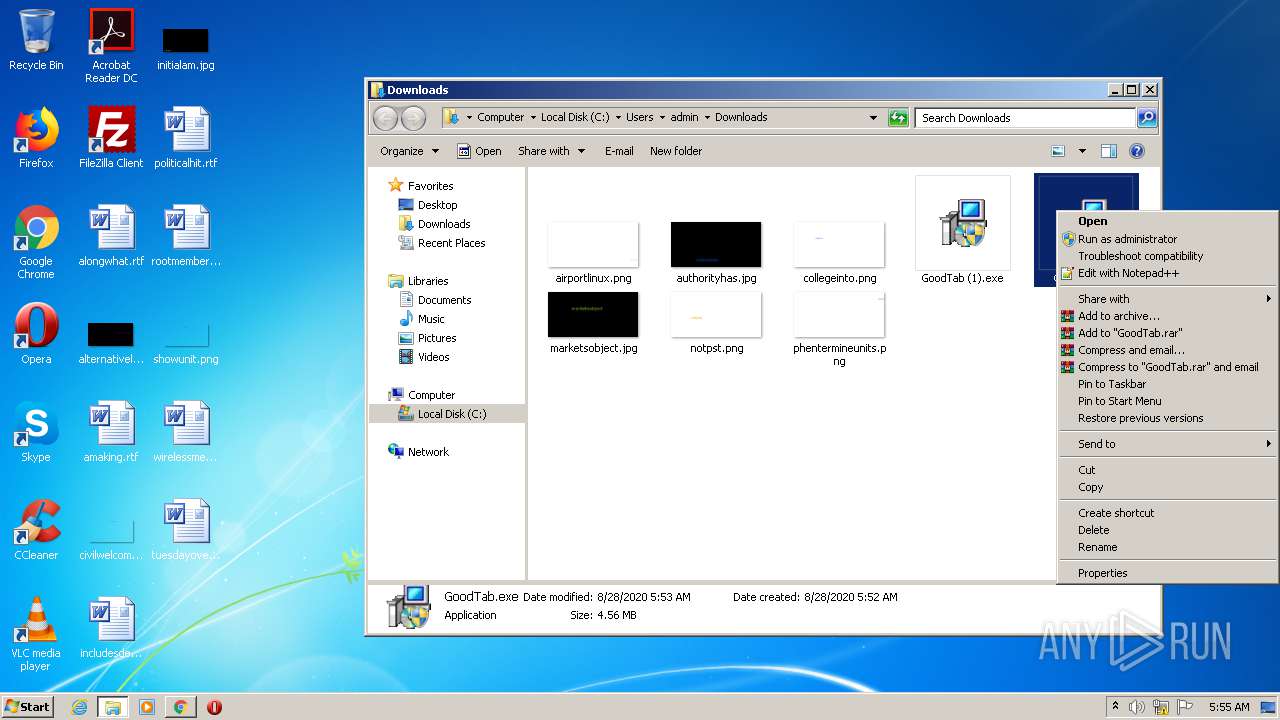Open Properties from context menu

tap(1102, 573)
